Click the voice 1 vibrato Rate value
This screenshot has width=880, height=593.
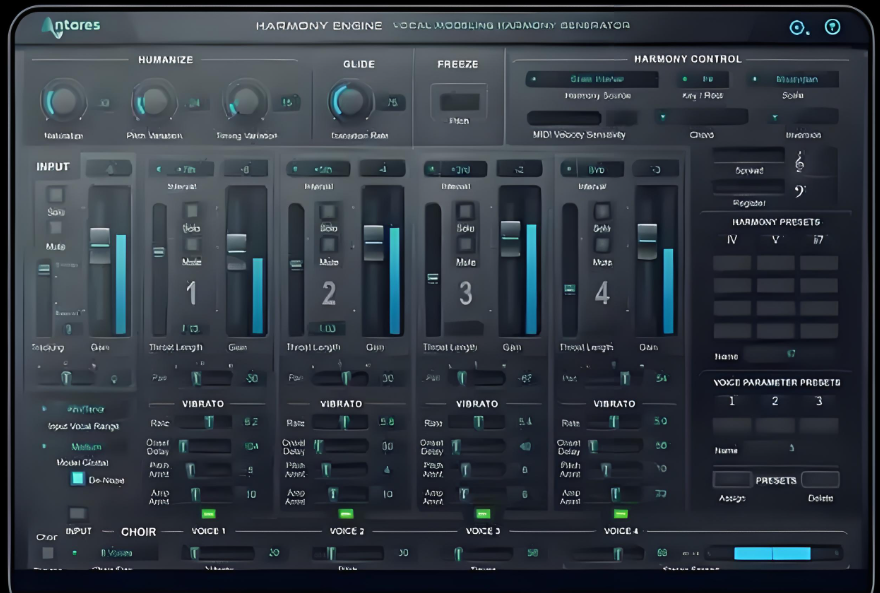251,422
